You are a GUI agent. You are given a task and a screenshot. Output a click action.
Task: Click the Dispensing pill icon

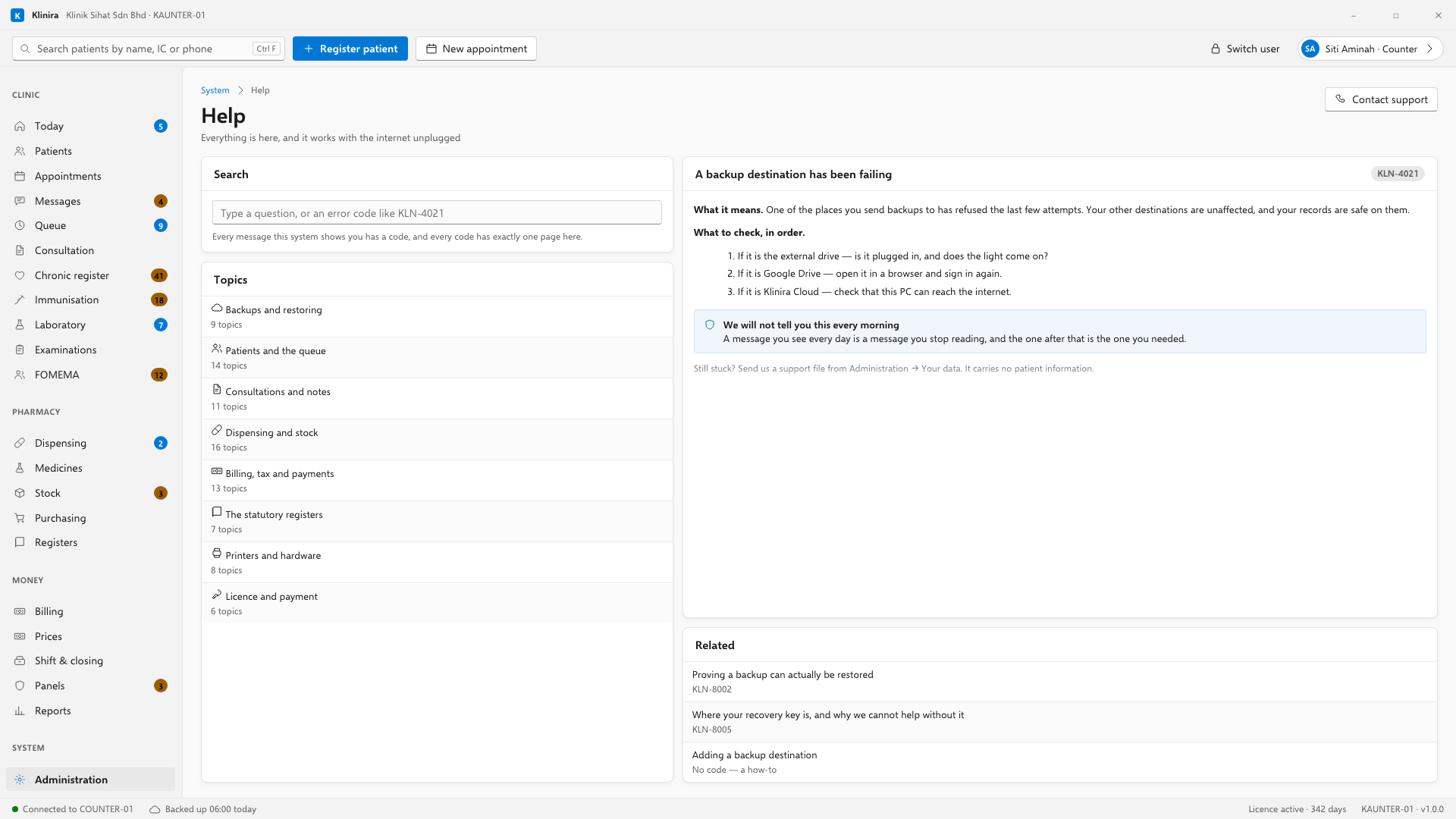pyautogui.click(x=20, y=443)
